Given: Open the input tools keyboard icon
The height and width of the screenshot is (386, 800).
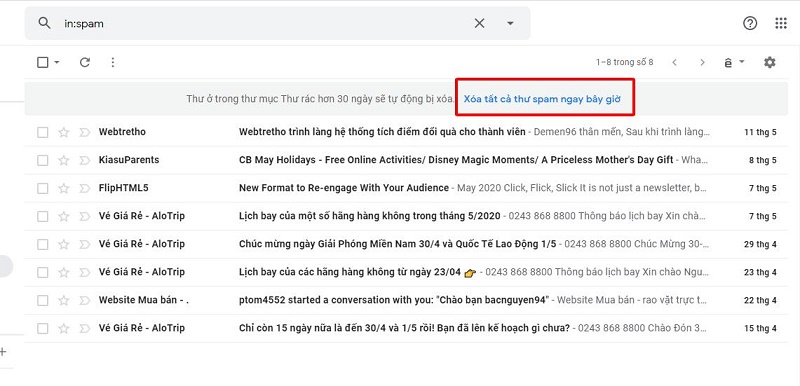Looking at the screenshot, I should pyautogui.click(x=728, y=62).
